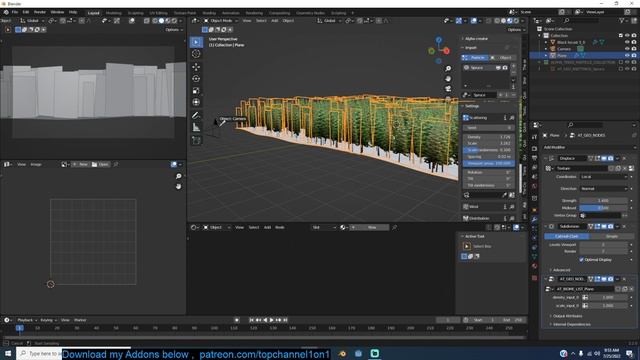The height and width of the screenshot is (360, 640).
Task: Select the Add Cube tool in the viewport toolbar
Action: point(196,140)
